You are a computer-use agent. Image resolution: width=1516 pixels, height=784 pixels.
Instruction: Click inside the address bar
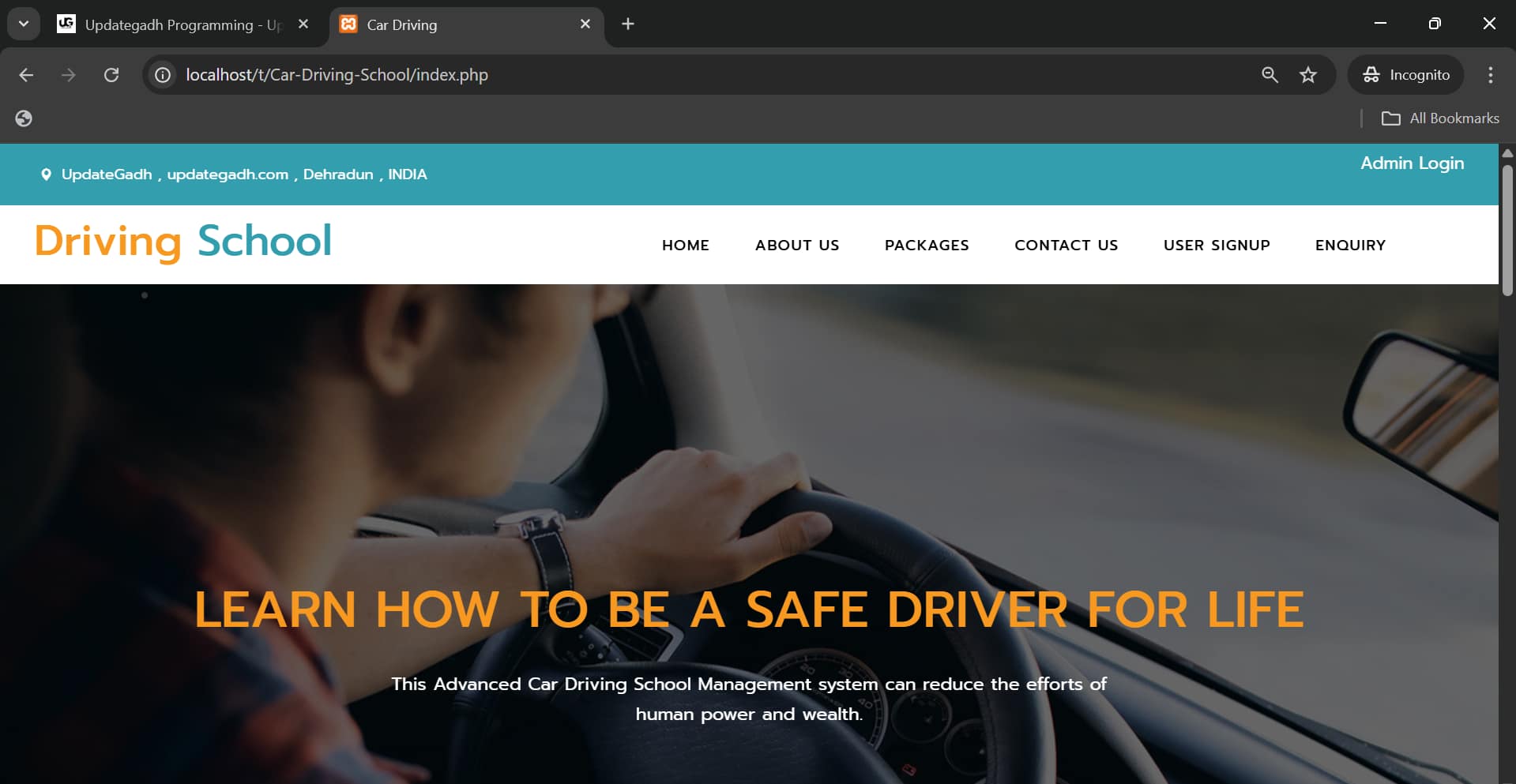553,75
